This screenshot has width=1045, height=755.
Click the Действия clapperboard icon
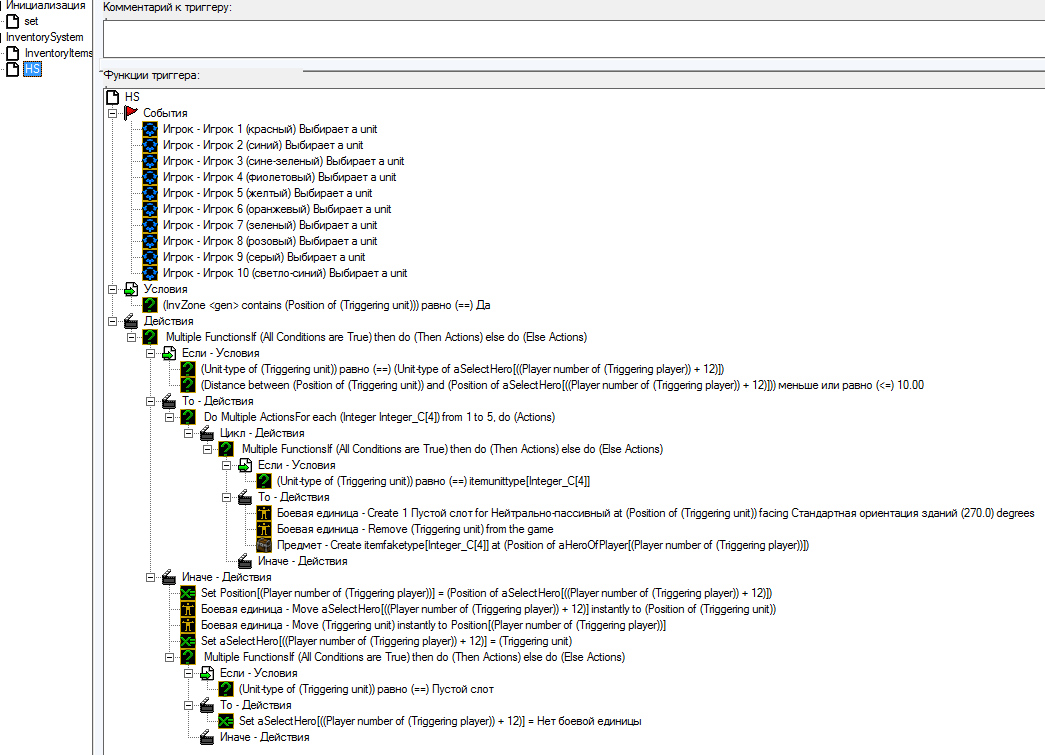pos(131,321)
